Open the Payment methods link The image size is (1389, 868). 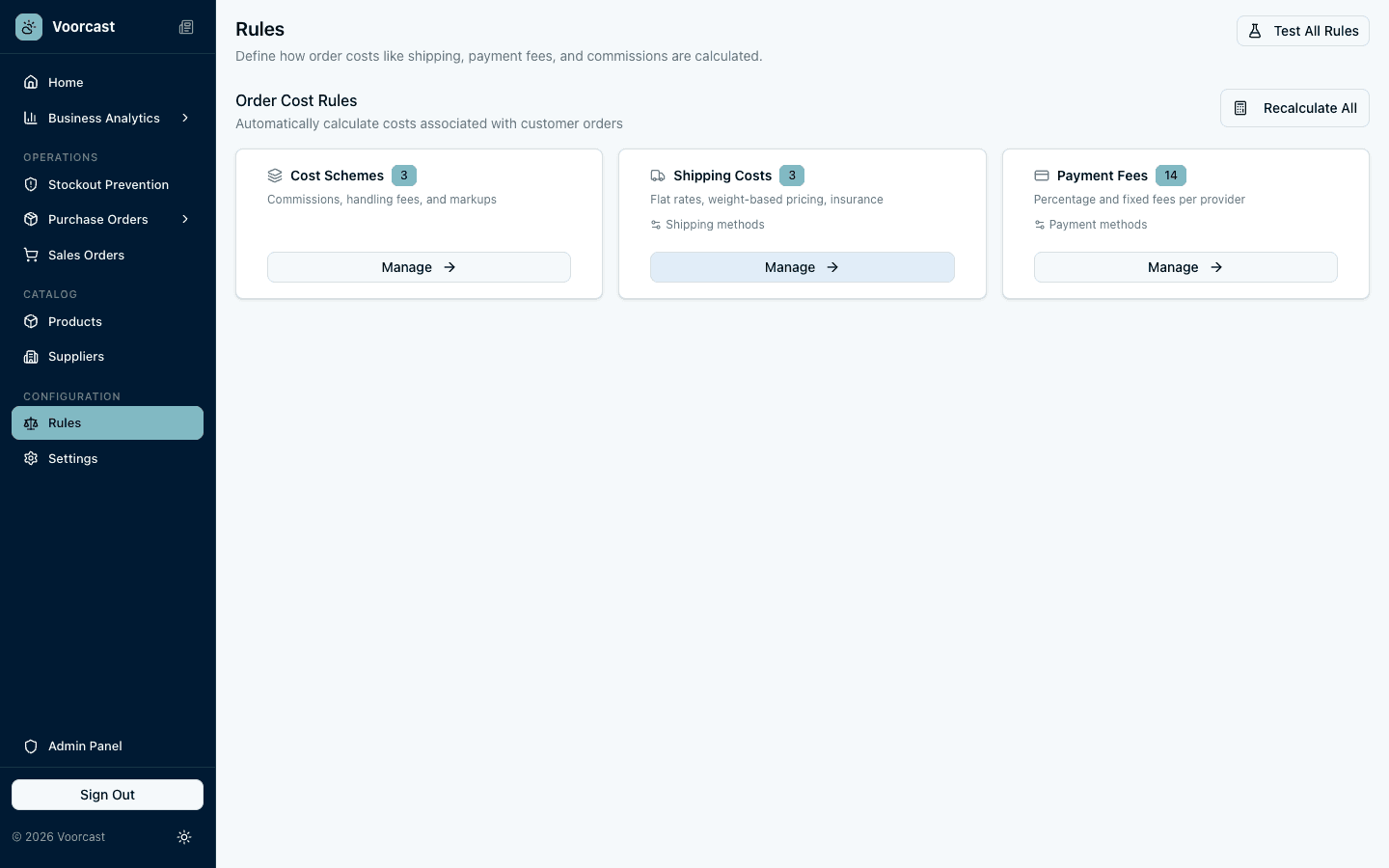(1097, 225)
